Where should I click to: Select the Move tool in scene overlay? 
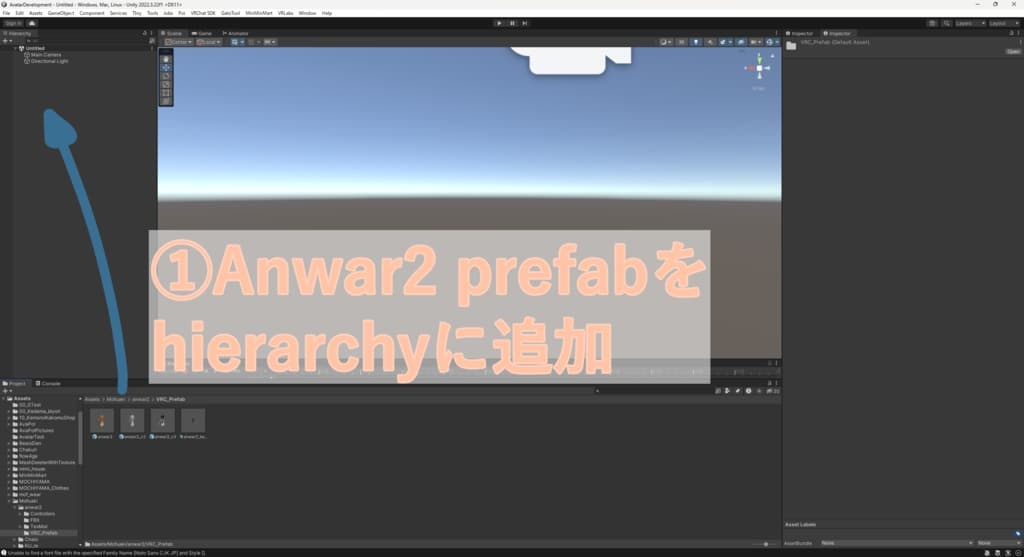(x=165, y=67)
